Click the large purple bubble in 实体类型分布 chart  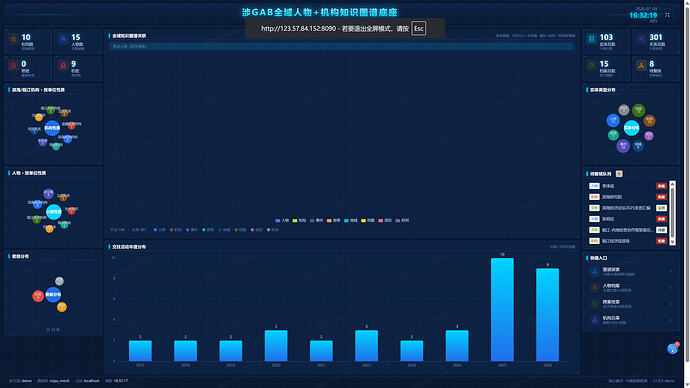(x=623, y=146)
